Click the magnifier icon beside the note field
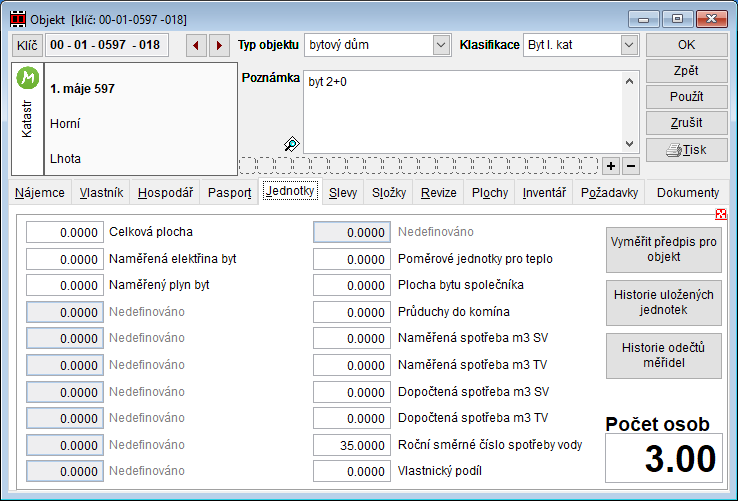 292,144
